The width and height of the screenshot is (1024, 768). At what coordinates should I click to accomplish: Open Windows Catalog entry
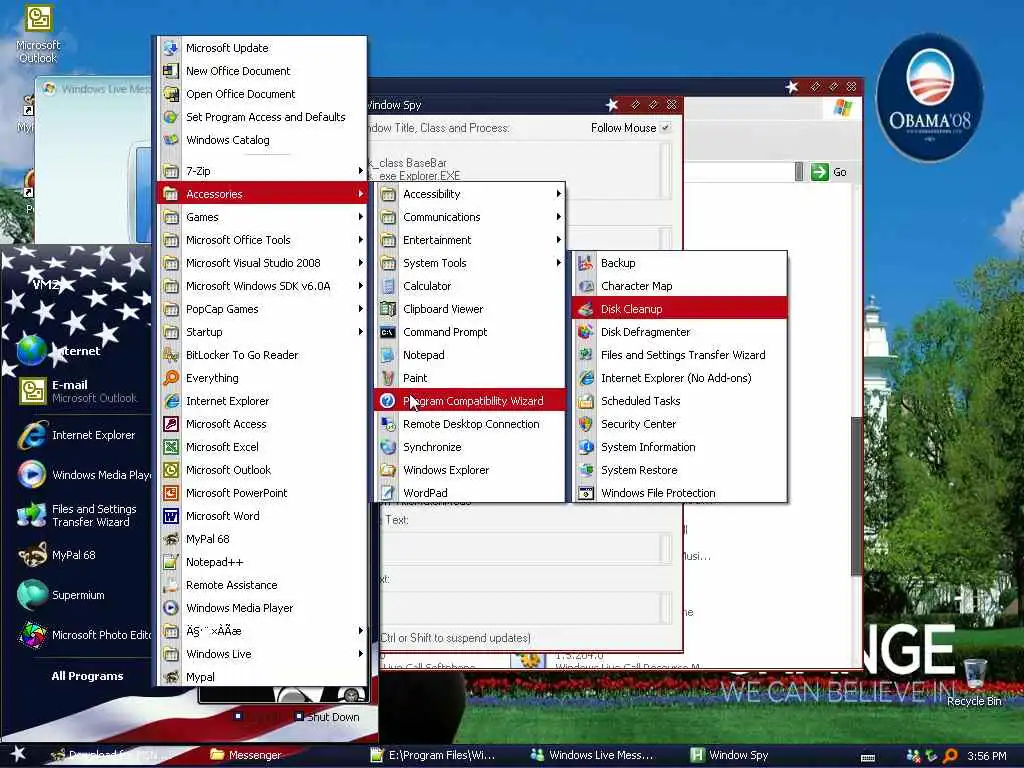point(264,140)
